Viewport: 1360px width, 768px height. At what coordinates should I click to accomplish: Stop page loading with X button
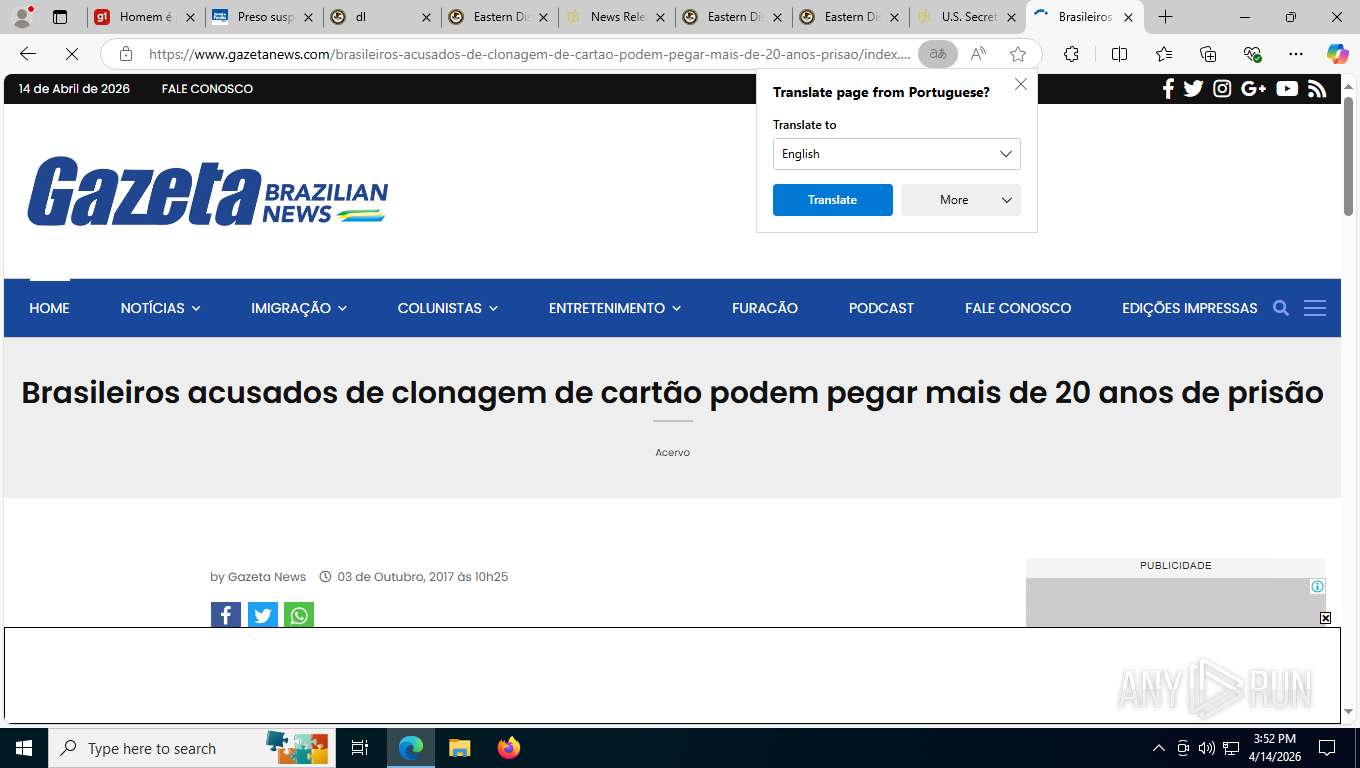pyautogui.click(x=72, y=54)
